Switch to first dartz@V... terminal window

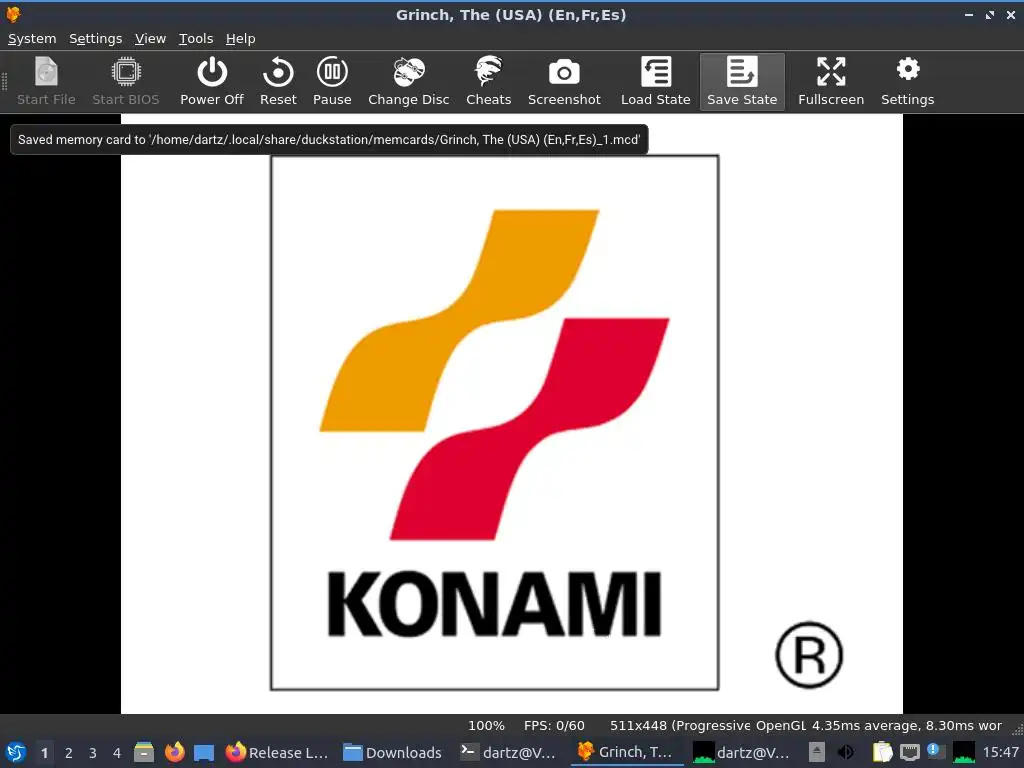[509, 752]
